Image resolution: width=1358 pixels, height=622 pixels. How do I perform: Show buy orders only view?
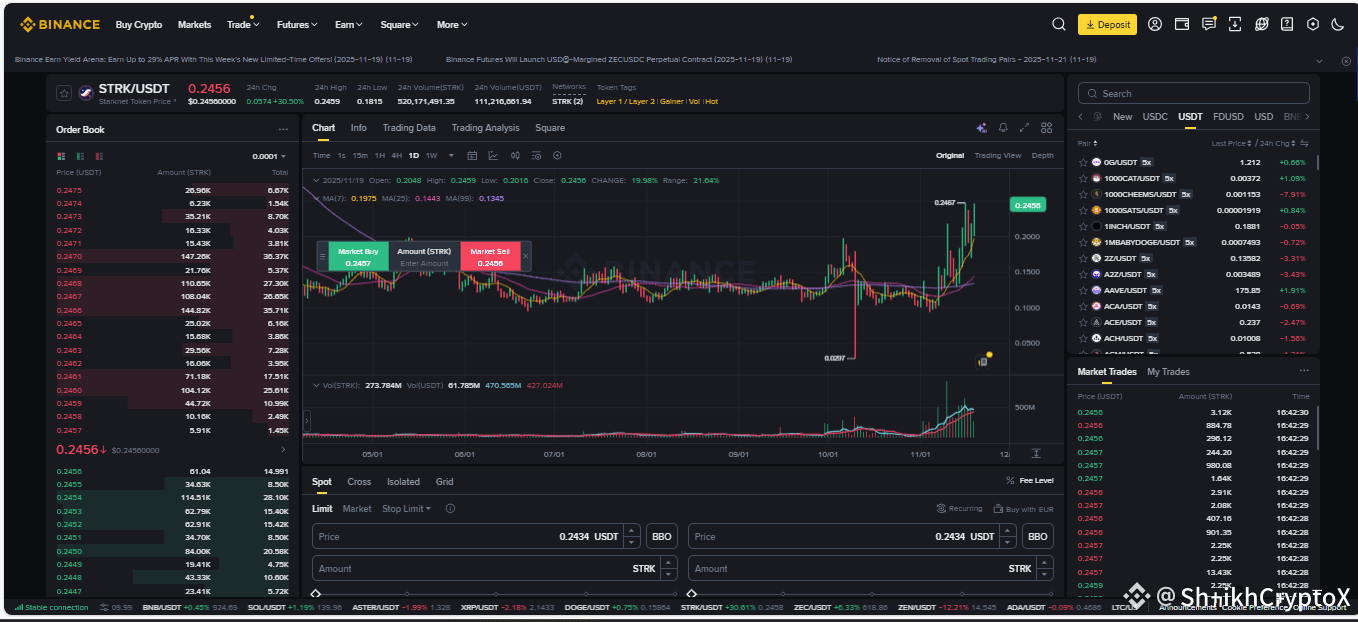point(80,156)
